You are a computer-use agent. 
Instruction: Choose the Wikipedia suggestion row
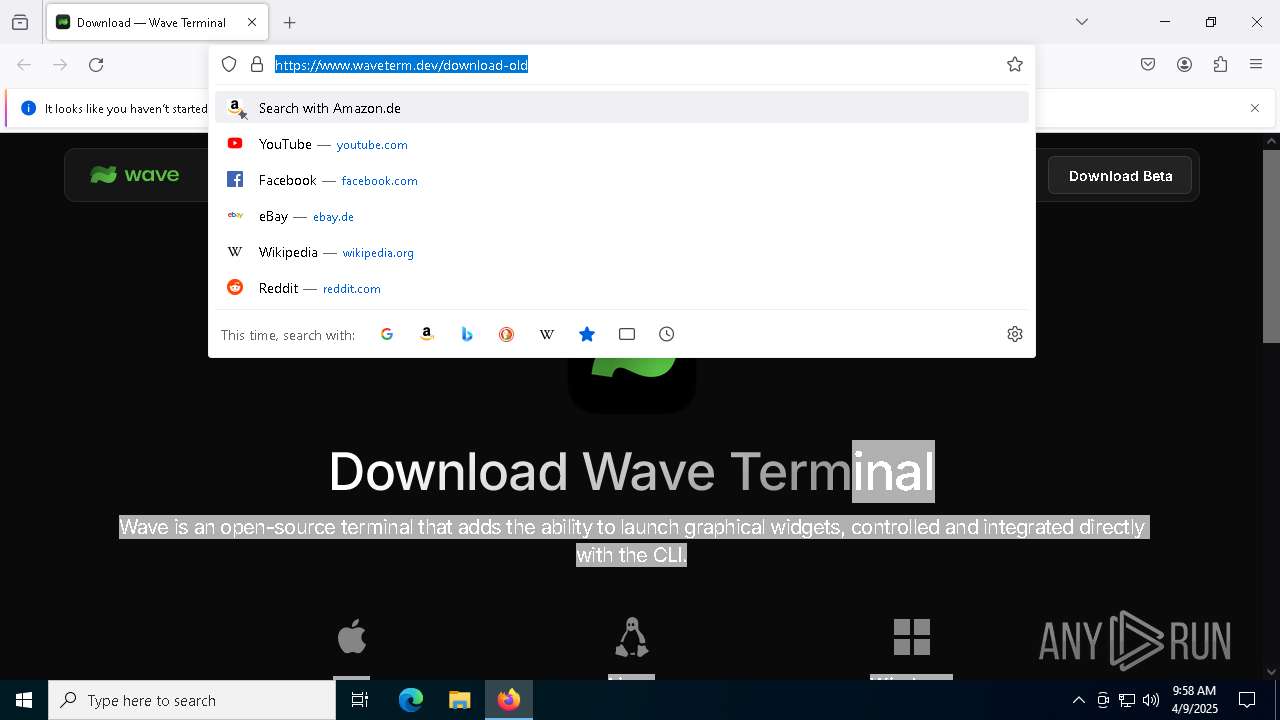point(622,252)
